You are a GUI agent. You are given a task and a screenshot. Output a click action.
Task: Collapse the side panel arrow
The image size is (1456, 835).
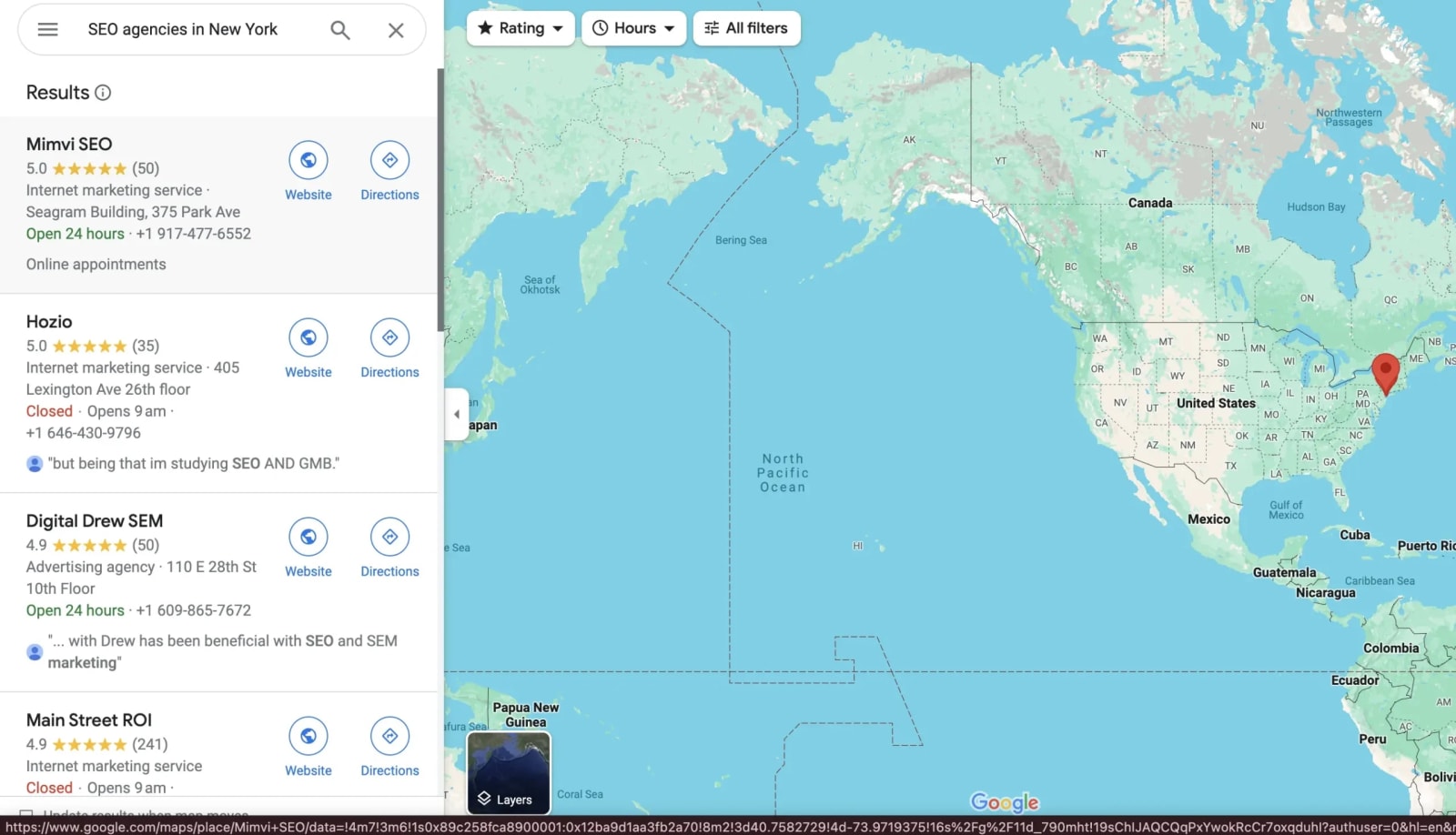pyautogui.click(x=456, y=414)
